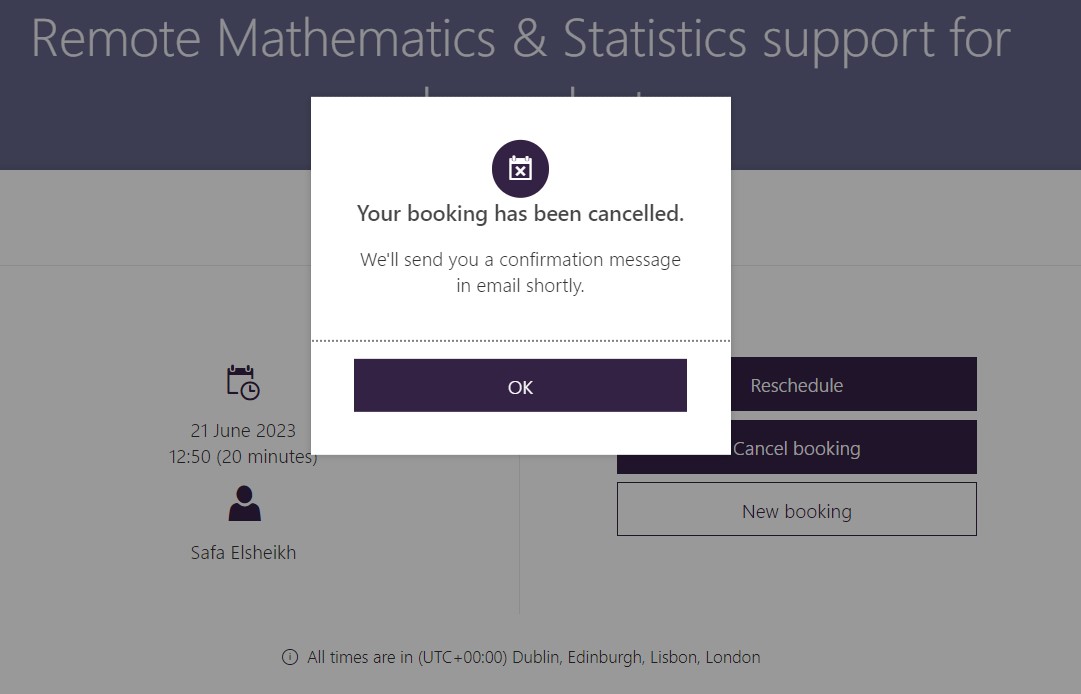Click the word "Remote" in the page title
Screen dimensions: 1081x694
117,39
